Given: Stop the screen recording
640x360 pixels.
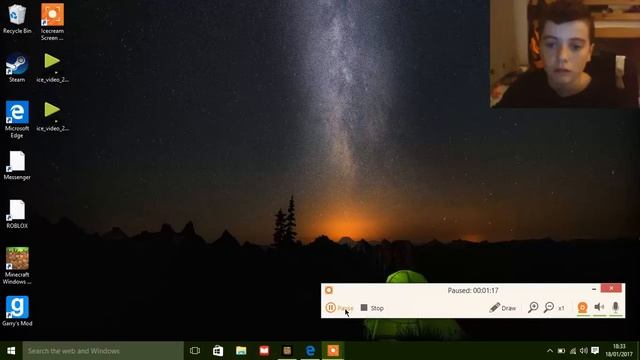Looking at the screenshot, I should point(372,308).
